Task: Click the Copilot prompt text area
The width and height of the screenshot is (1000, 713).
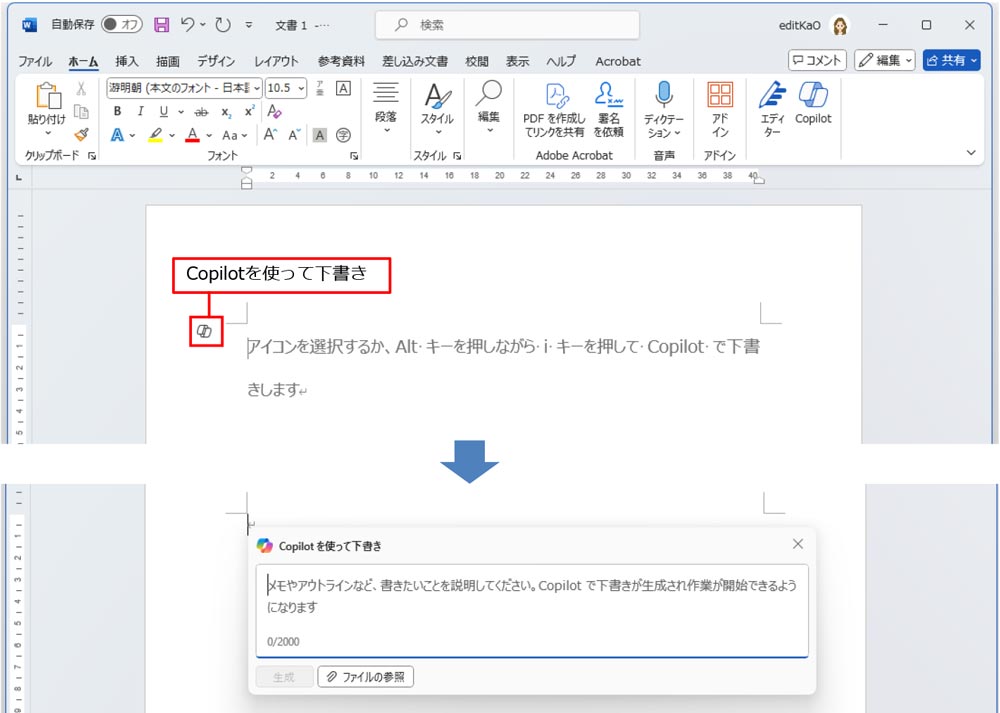Action: (532, 610)
